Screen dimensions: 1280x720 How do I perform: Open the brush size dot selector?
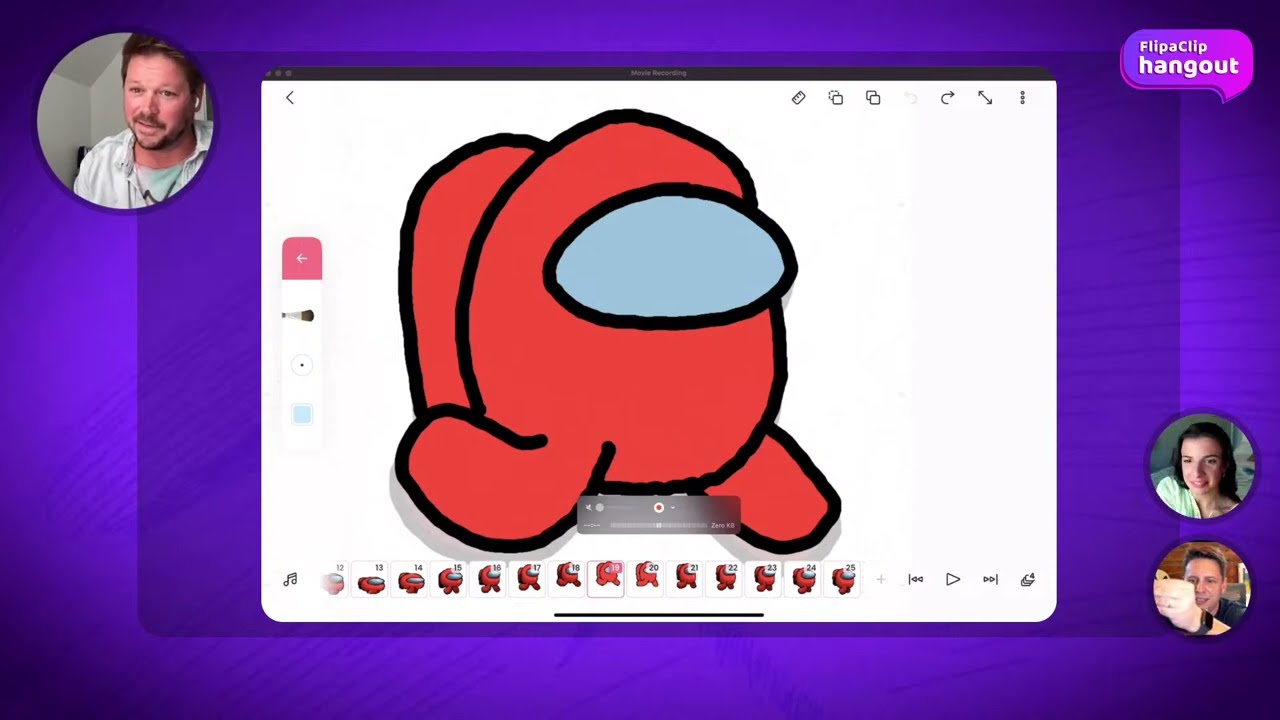[x=302, y=365]
